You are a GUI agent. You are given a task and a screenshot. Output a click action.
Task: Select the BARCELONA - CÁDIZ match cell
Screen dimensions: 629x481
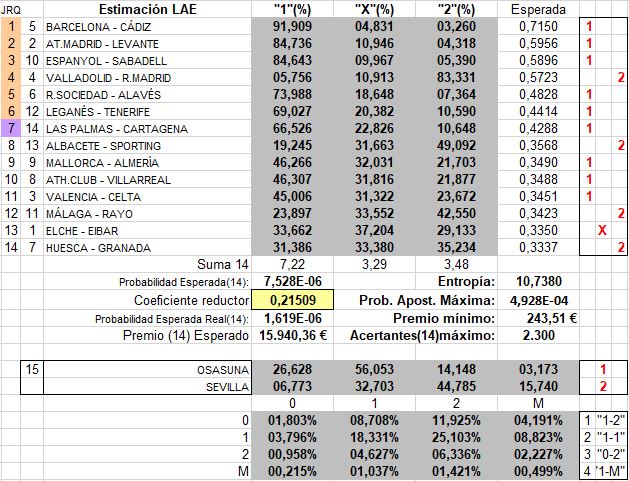(148, 26)
